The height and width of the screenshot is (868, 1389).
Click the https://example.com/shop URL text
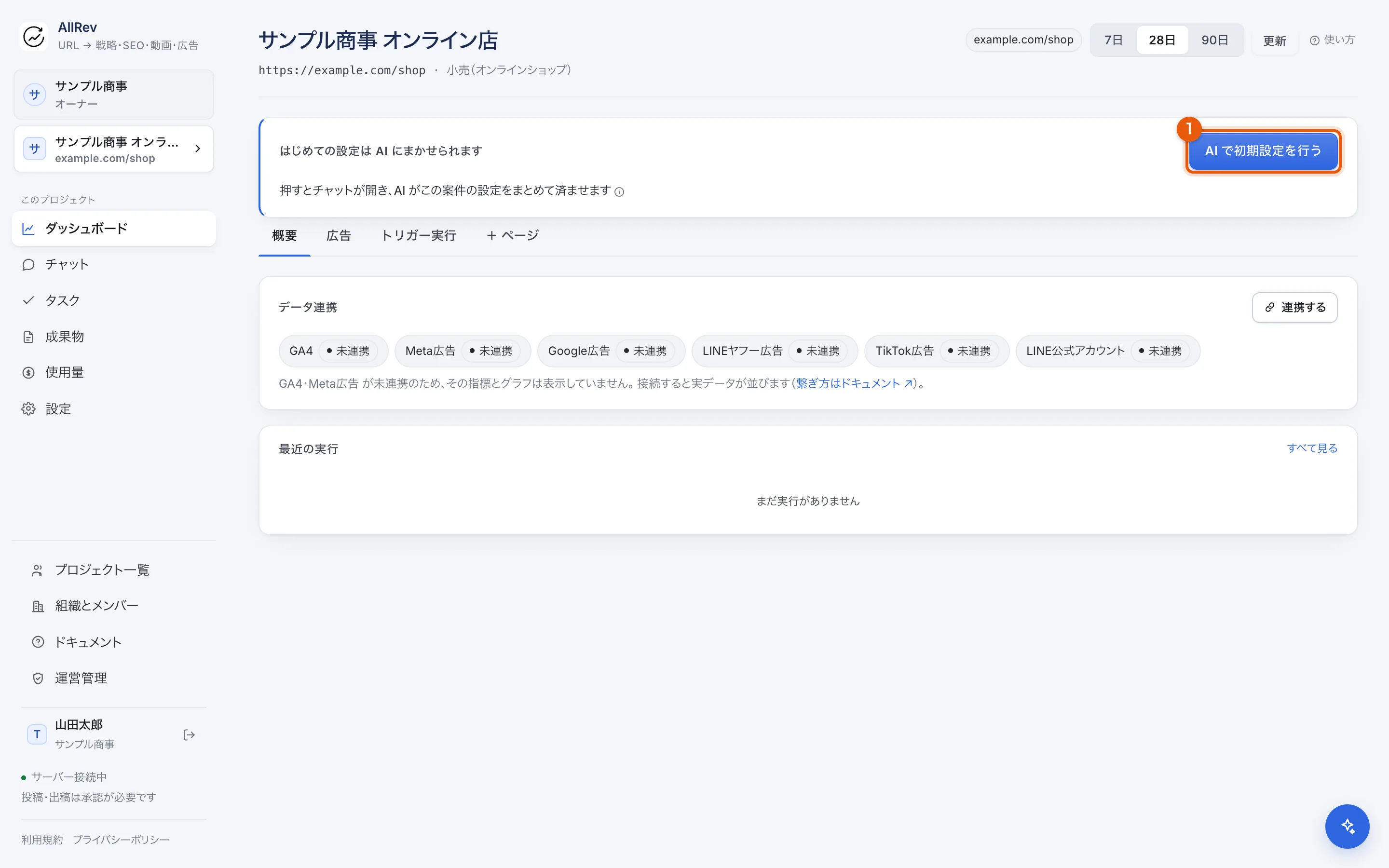point(342,70)
